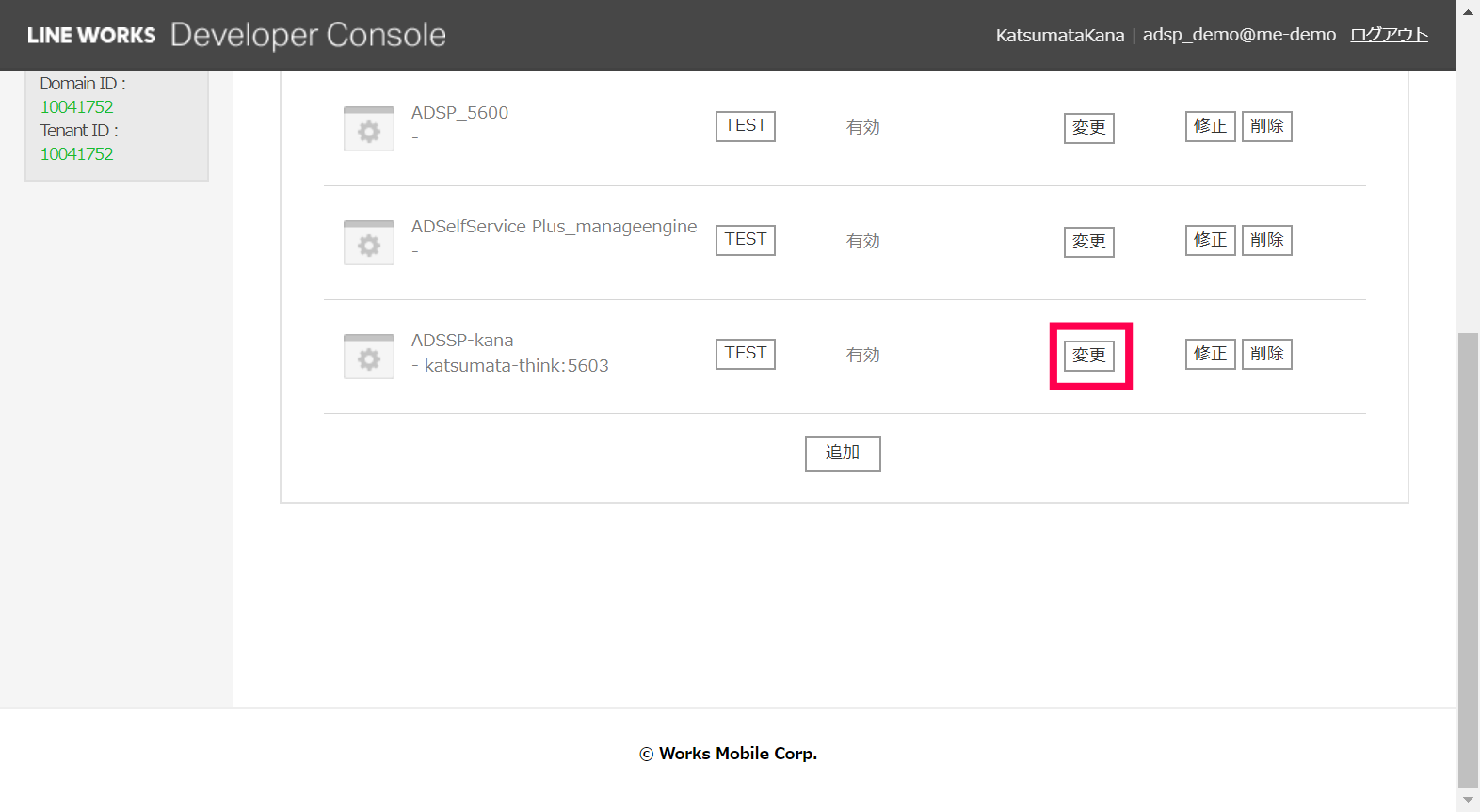Delete ADSP_5600 using 削除 button
This screenshot has width=1480, height=812.
(x=1266, y=126)
